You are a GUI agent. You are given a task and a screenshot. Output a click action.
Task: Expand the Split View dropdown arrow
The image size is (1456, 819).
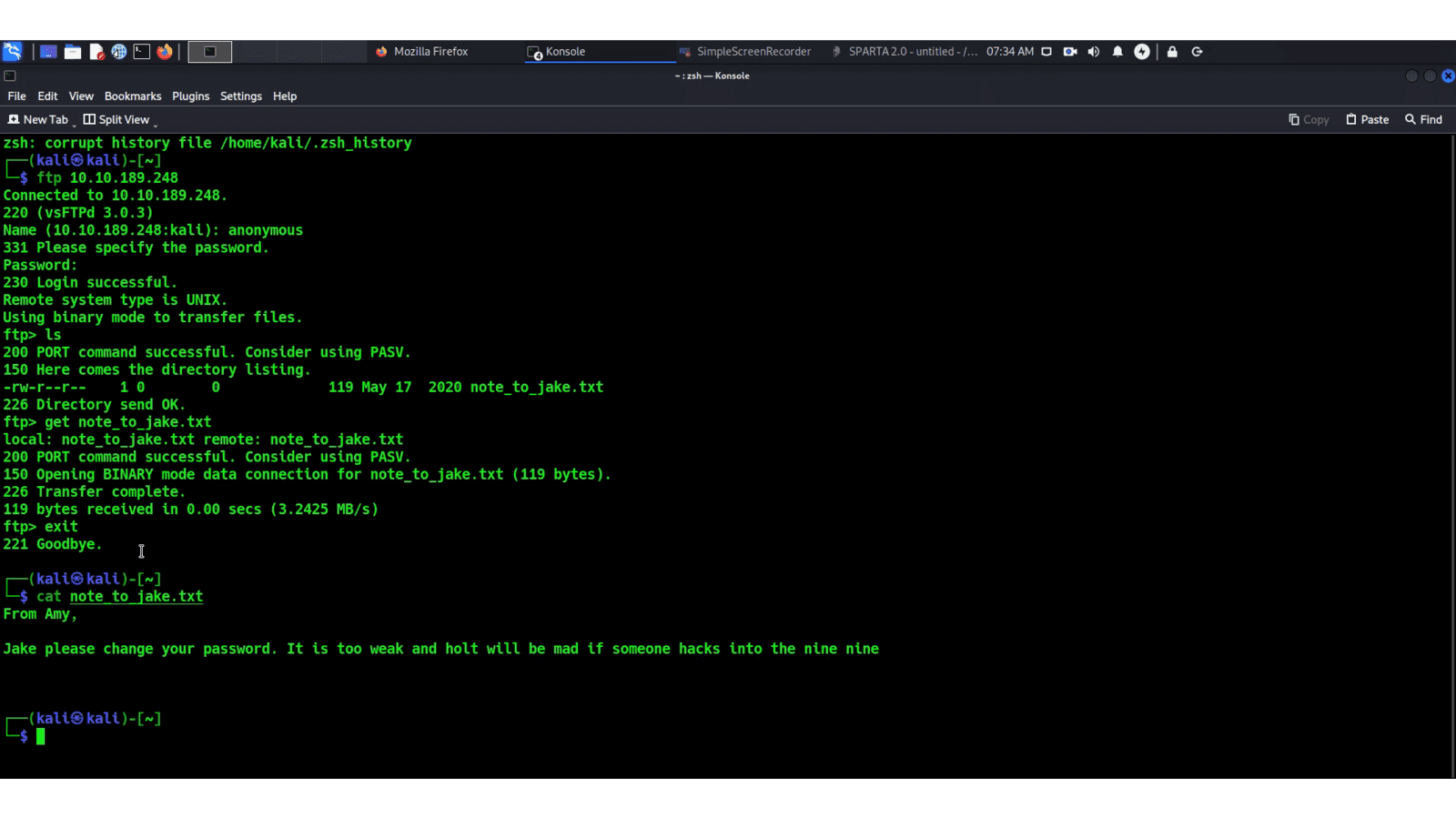point(156,124)
